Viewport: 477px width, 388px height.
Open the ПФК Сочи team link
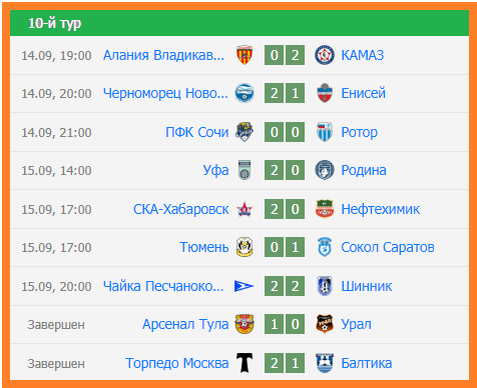(x=197, y=132)
